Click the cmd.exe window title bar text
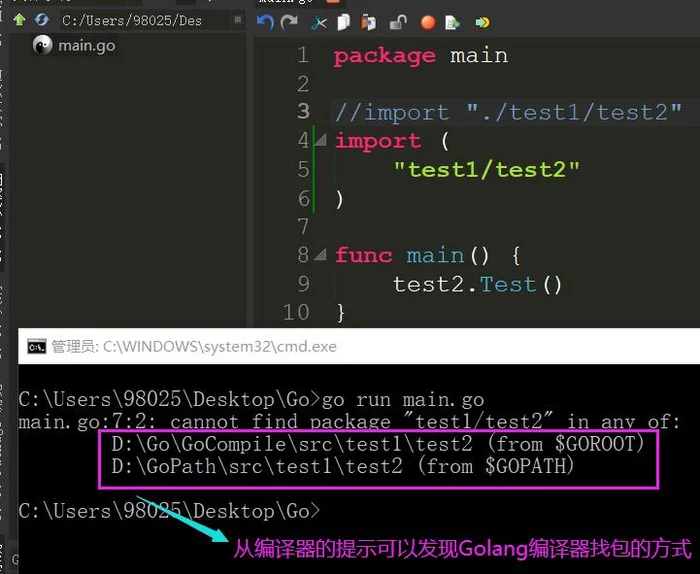Image resolution: width=700 pixels, height=574 pixels. (x=194, y=347)
